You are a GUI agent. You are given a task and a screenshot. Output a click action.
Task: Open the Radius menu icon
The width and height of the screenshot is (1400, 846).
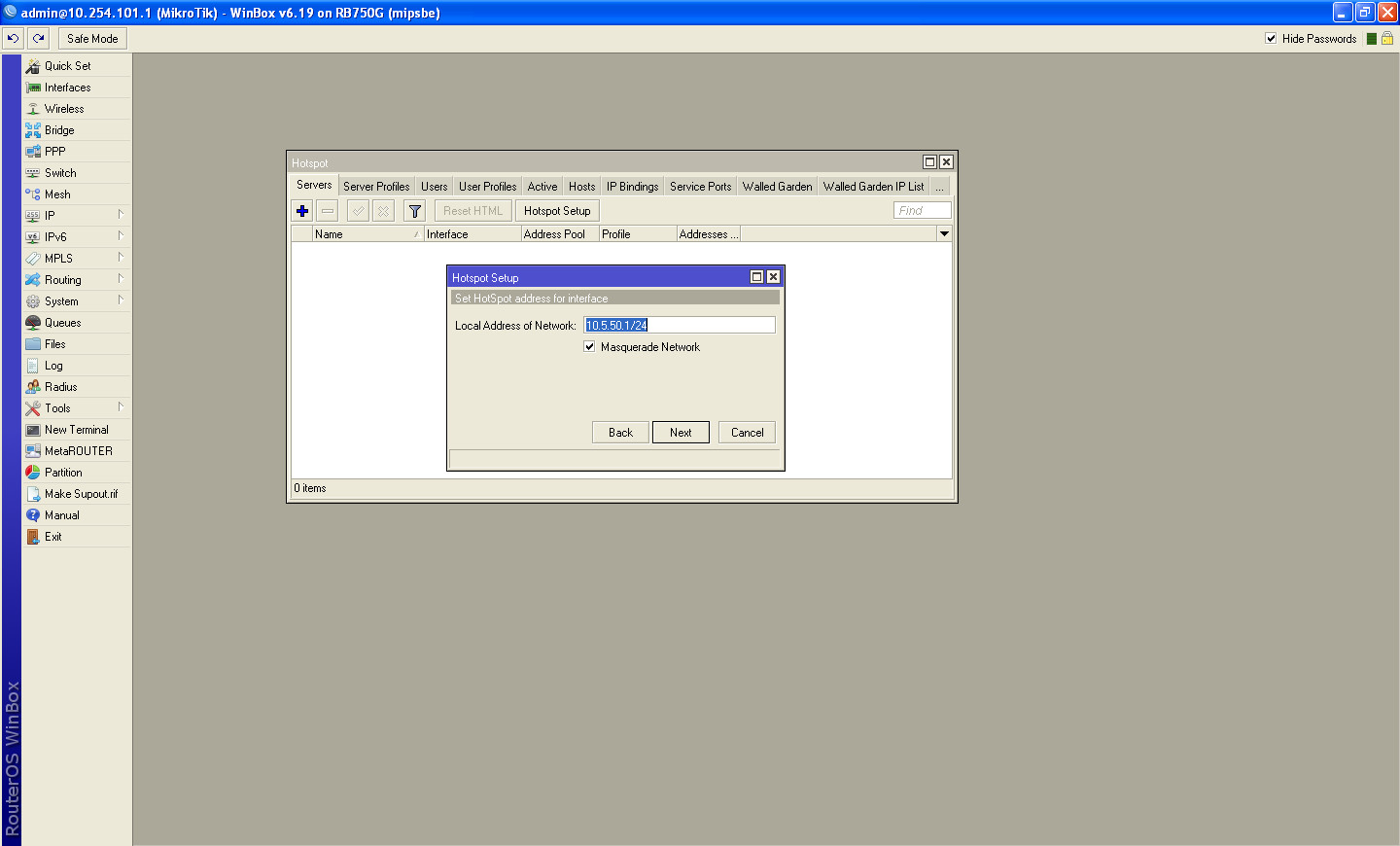pos(33,387)
